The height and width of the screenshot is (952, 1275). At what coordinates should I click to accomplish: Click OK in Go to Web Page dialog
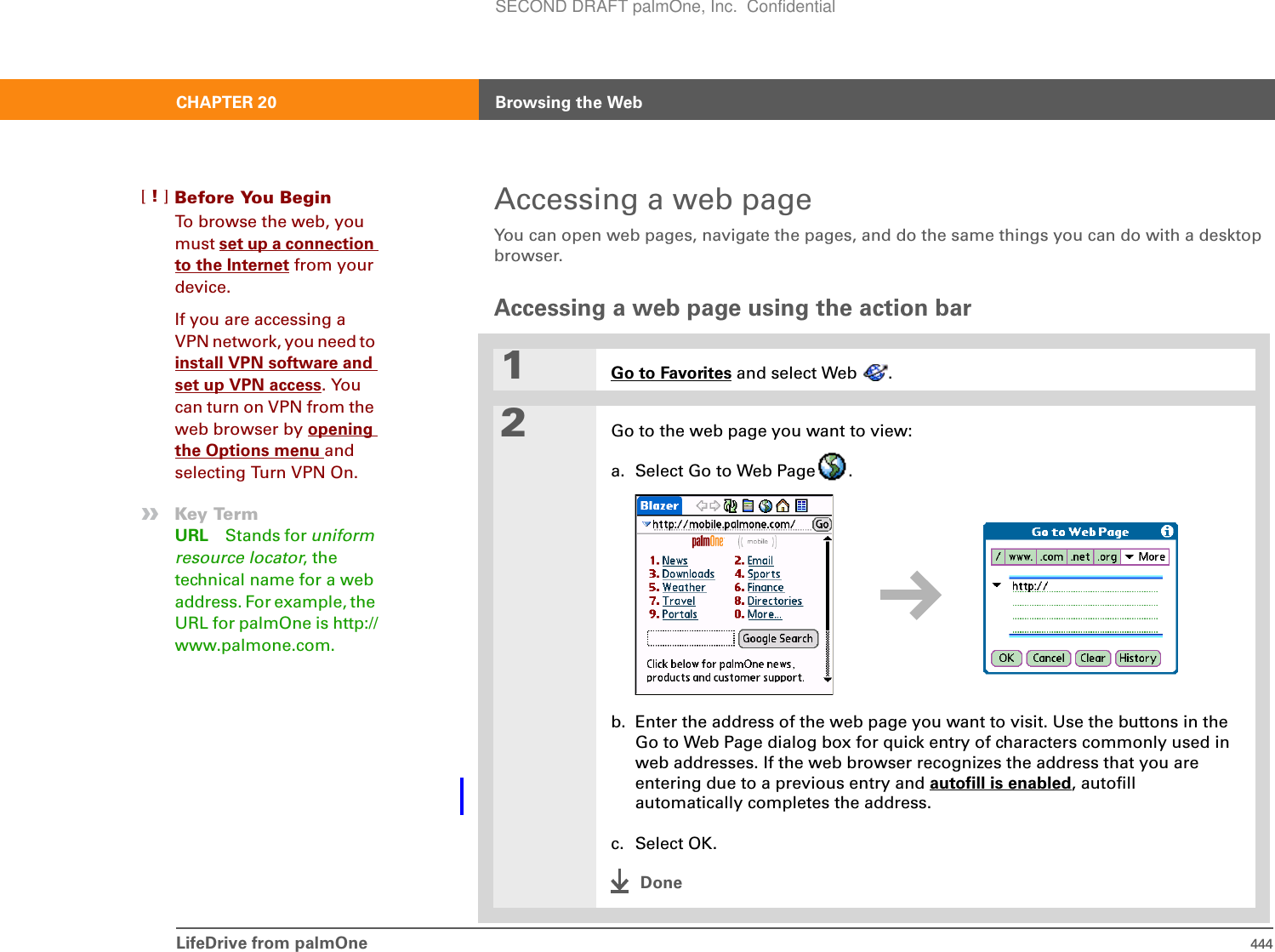1006,658
